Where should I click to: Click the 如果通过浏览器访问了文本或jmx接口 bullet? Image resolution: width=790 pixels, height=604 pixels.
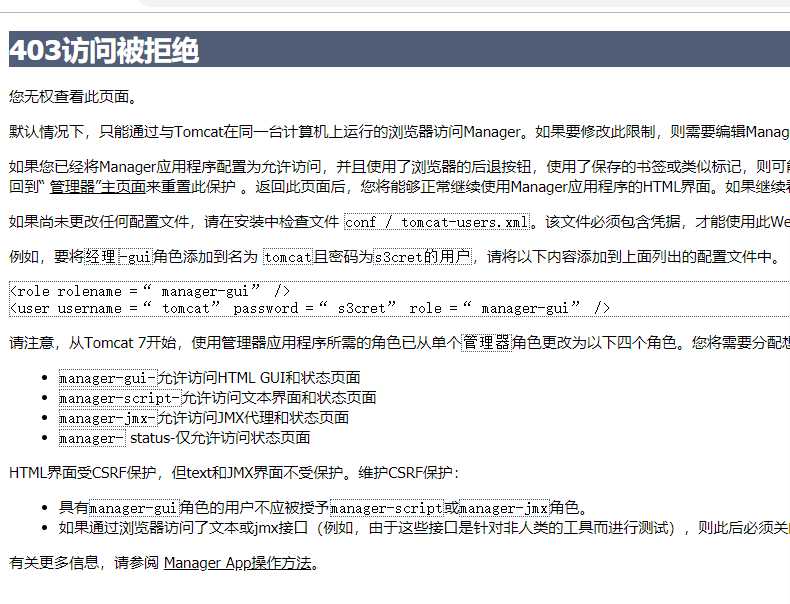pyautogui.click(x=424, y=527)
